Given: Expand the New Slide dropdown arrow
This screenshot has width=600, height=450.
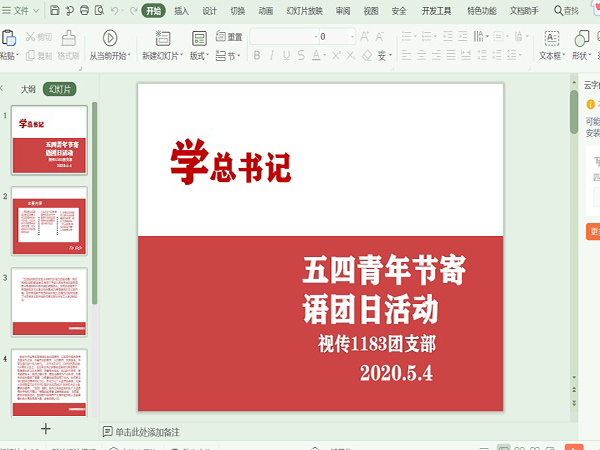Looking at the screenshot, I should (181, 56).
